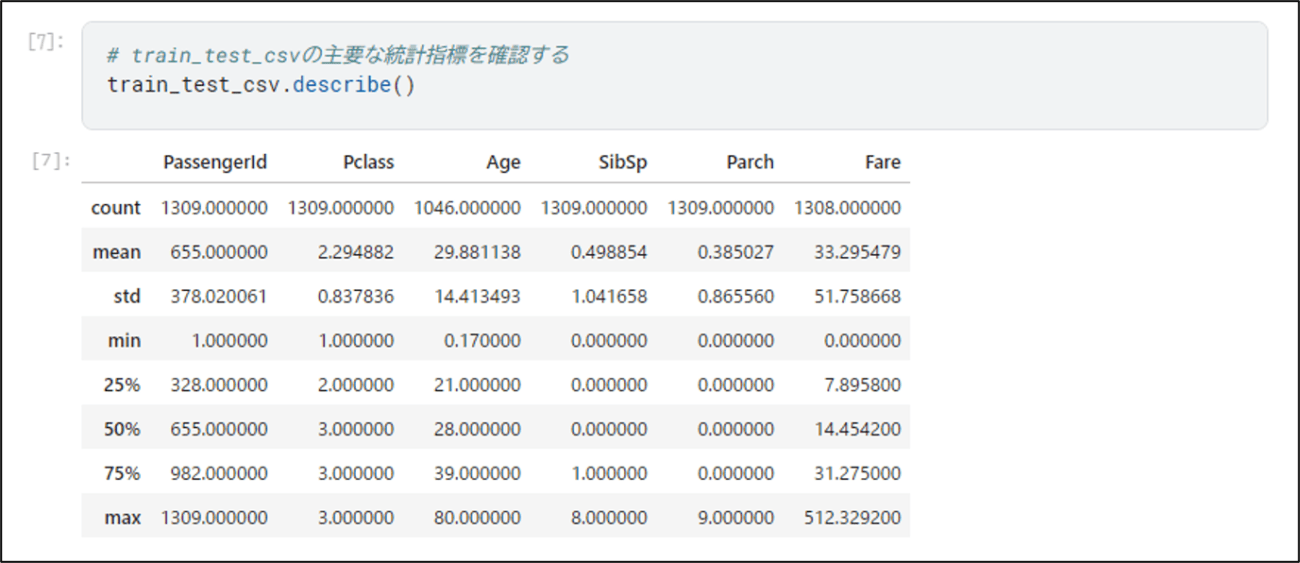Click max SibSp value 8.000000

[609, 517]
